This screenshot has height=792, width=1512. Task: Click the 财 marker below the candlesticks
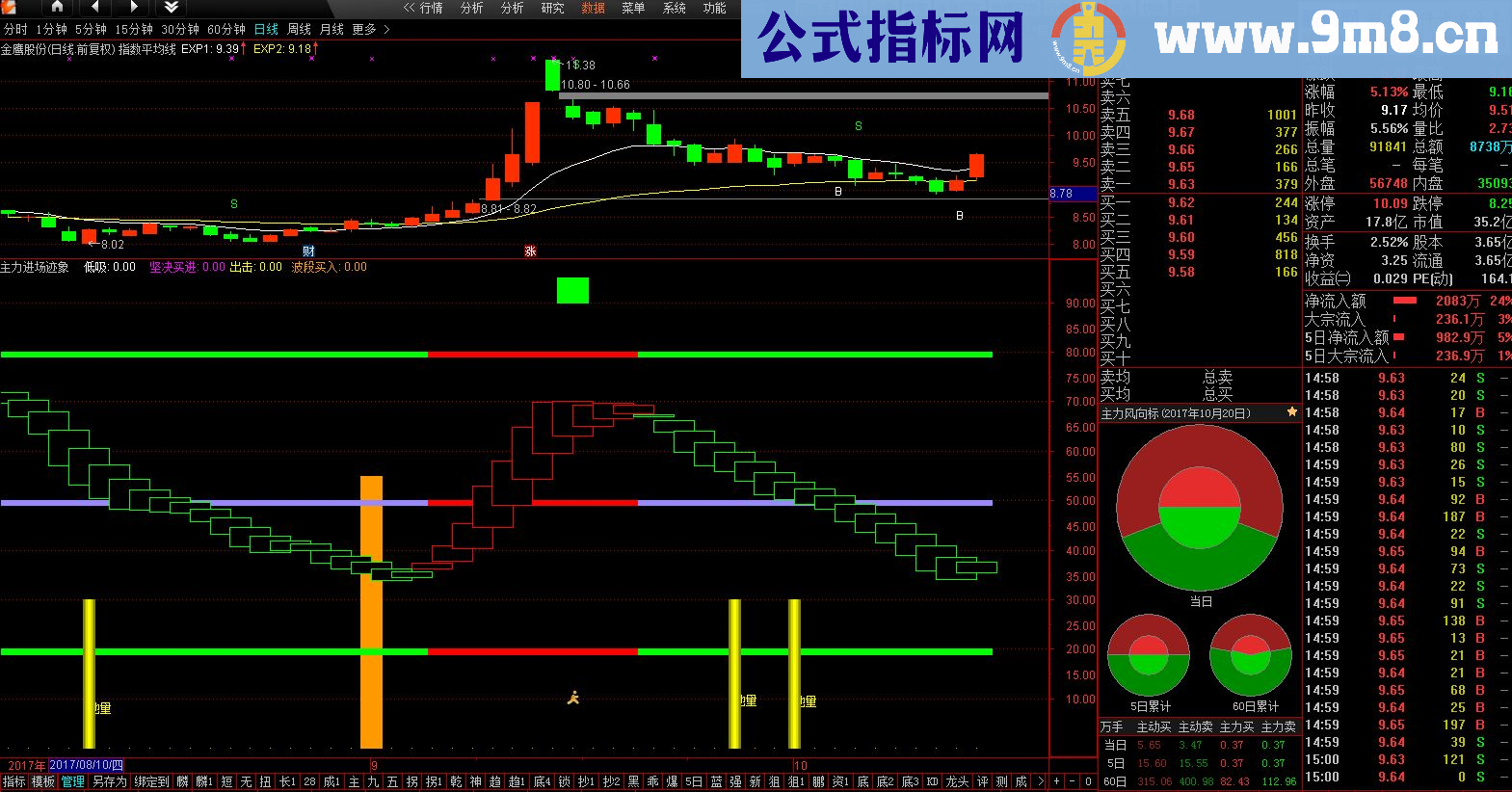(308, 251)
